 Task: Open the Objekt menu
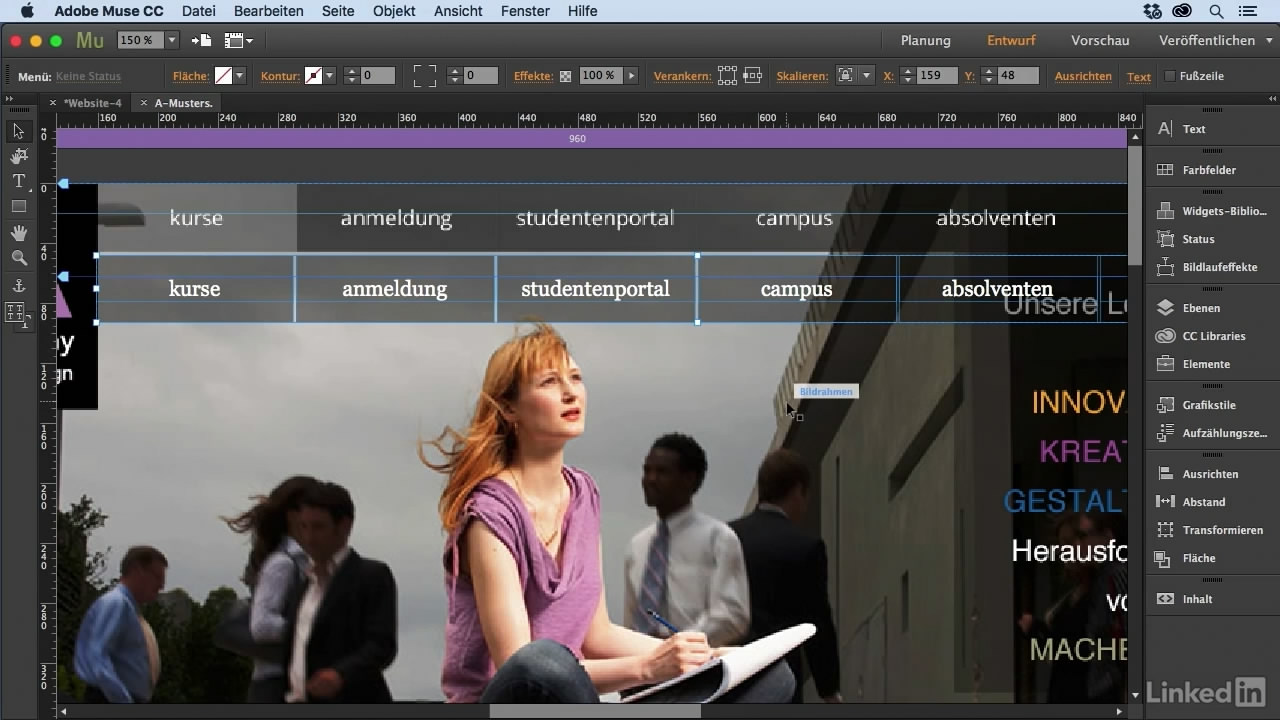pyautogui.click(x=394, y=11)
